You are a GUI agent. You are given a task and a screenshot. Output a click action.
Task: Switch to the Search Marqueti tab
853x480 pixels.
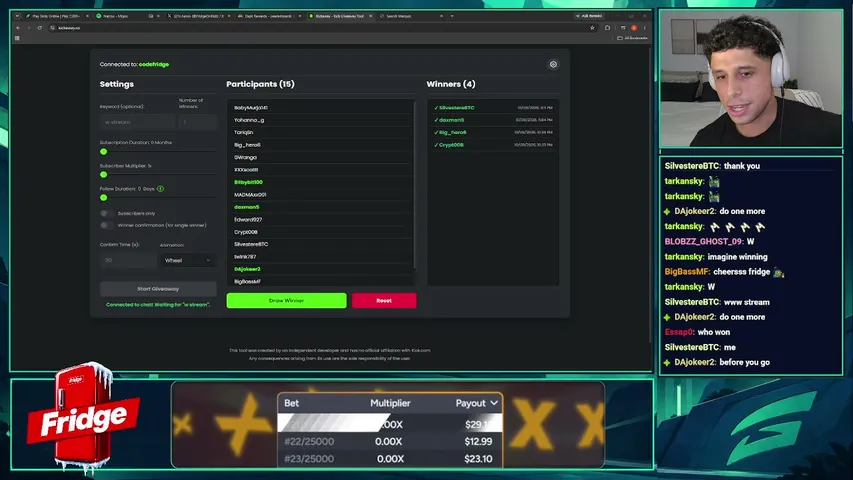pos(410,16)
